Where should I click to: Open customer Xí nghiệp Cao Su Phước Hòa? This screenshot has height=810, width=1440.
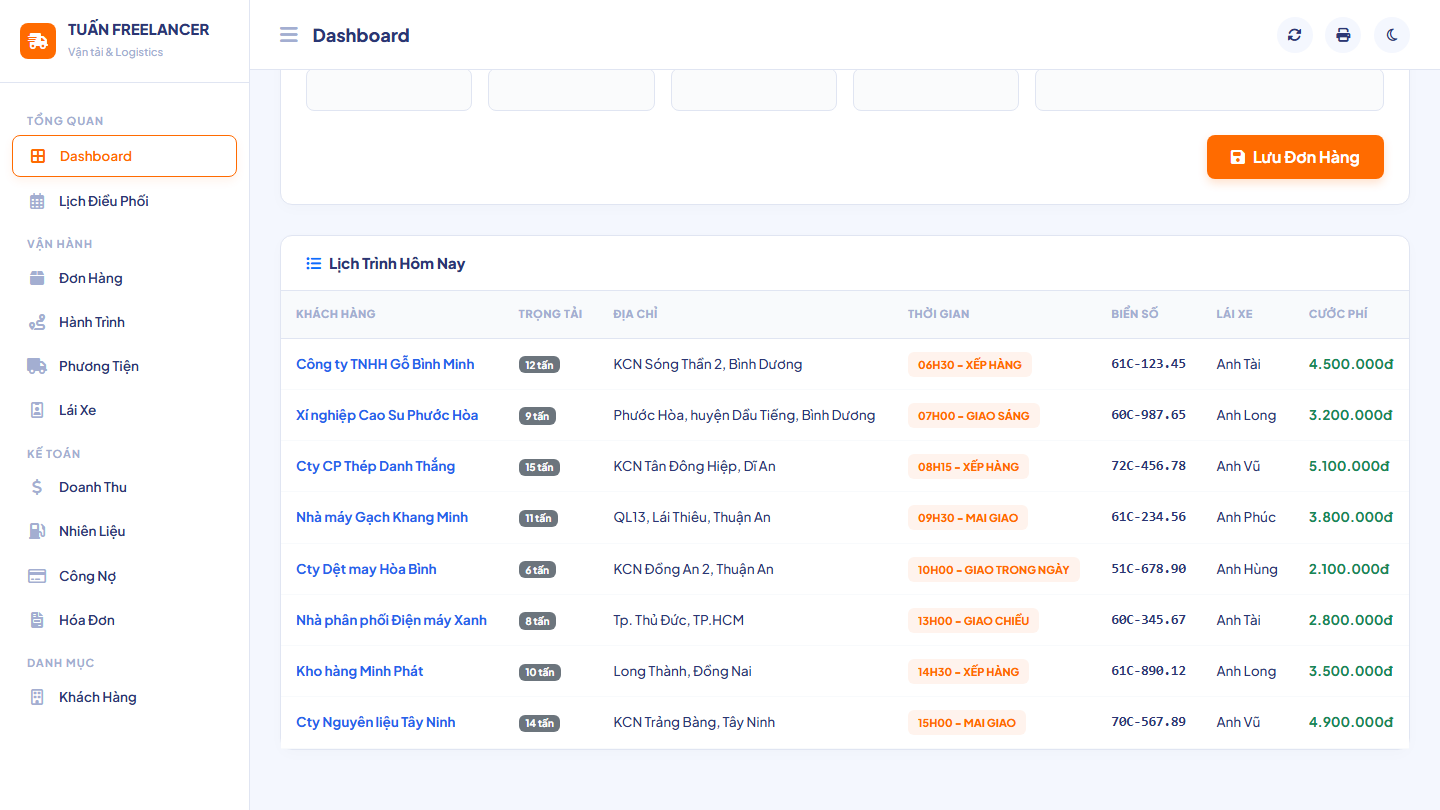pos(387,415)
